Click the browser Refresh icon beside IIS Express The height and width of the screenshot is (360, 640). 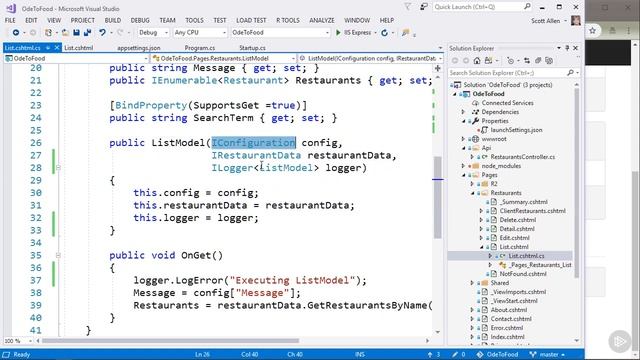pyautogui.click(x=384, y=33)
